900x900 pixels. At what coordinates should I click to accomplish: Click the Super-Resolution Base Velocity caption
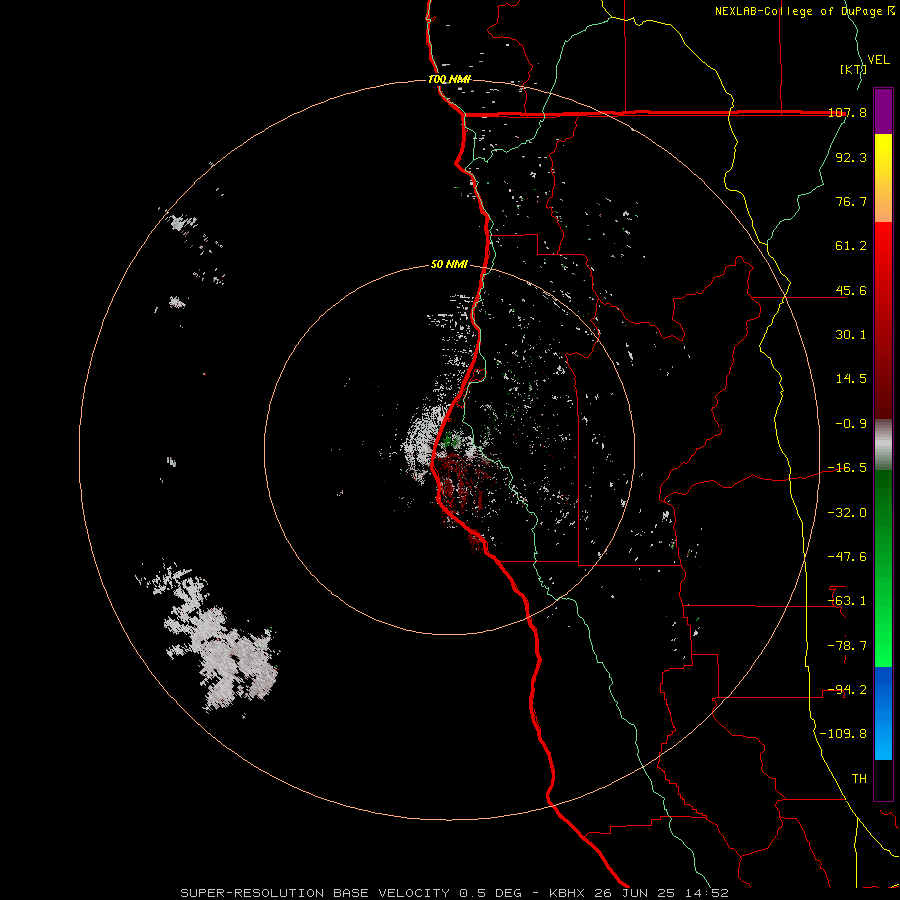pos(454,893)
